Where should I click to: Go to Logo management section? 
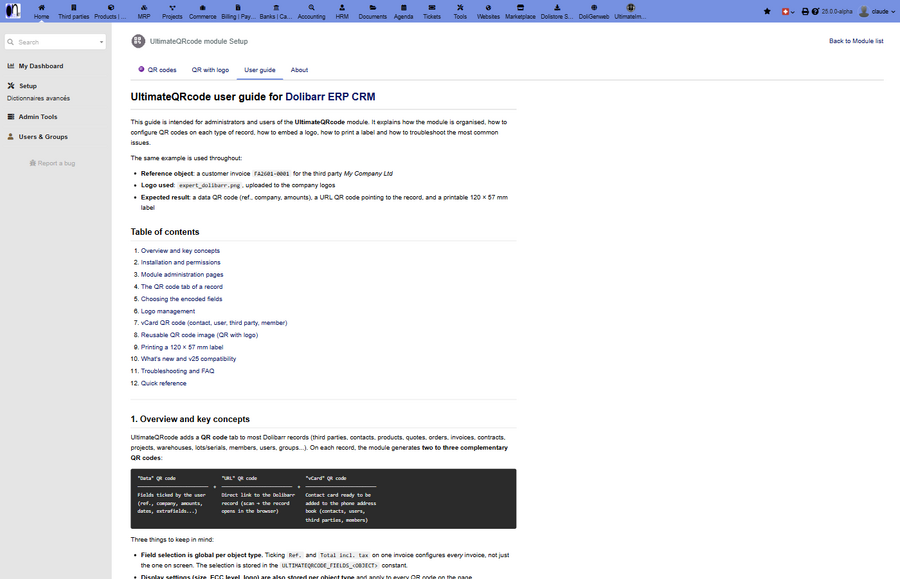pos(168,311)
